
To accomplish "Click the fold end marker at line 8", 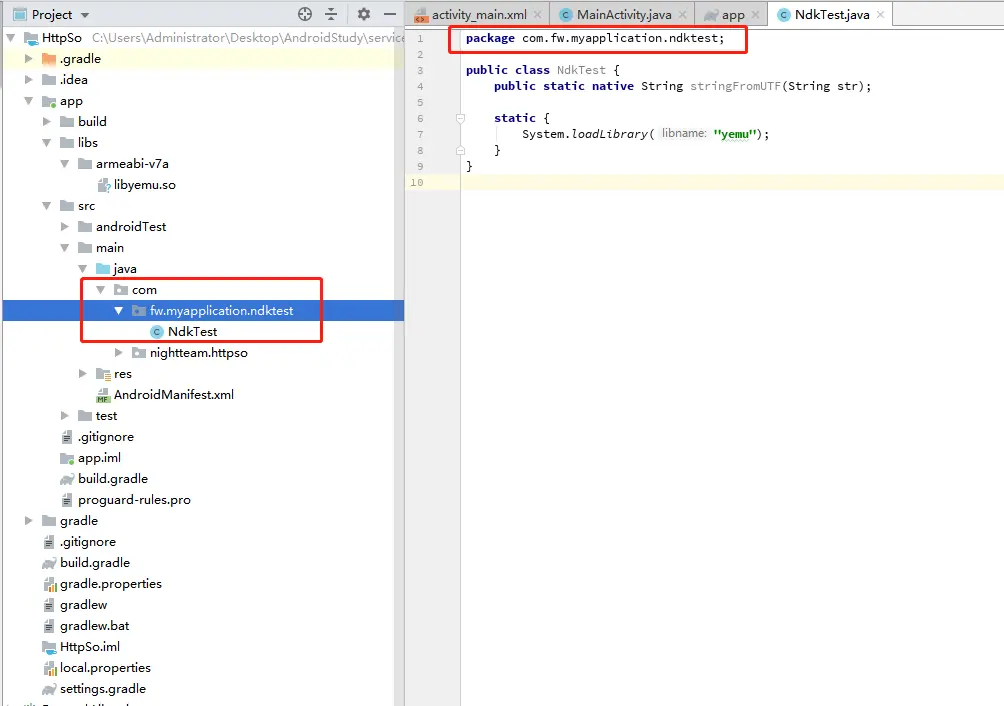I will [x=460, y=150].
